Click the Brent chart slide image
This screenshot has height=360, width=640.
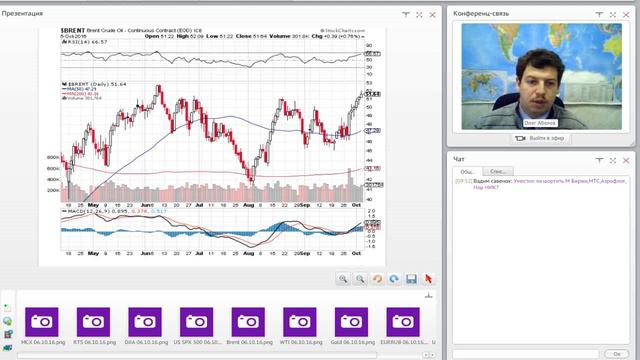point(212,146)
